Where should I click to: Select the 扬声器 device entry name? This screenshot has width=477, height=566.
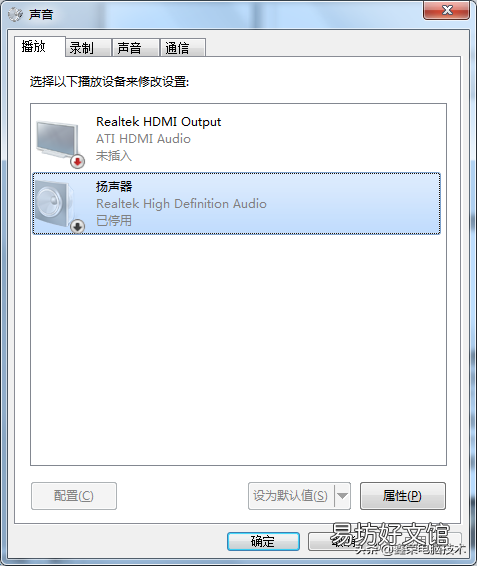pos(114,187)
